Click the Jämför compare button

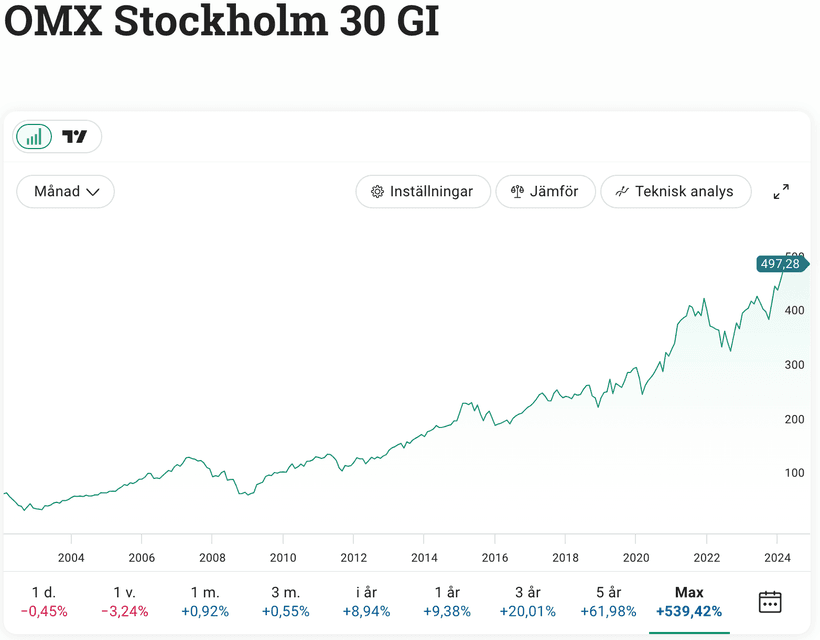pos(545,191)
